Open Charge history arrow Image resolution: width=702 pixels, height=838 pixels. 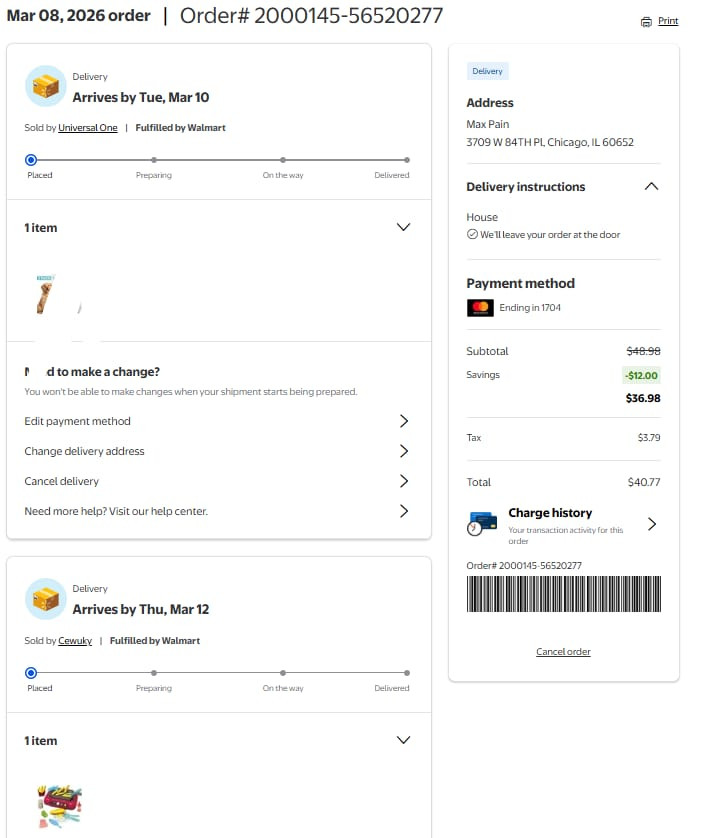[x=651, y=524]
